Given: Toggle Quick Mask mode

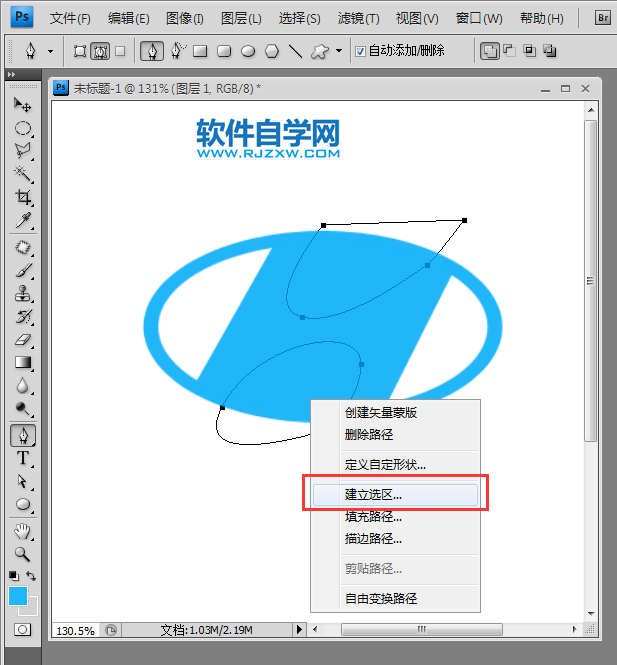Looking at the screenshot, I should 22,630.
